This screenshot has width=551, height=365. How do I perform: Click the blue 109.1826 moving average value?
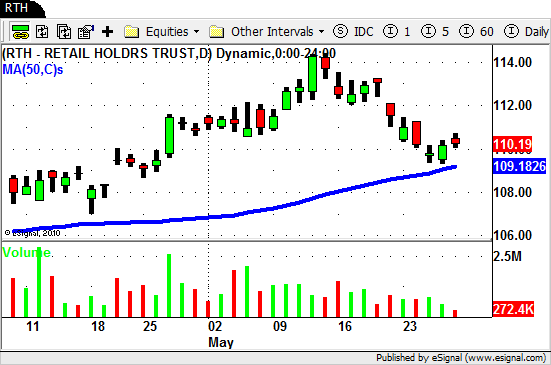[519, 166]
